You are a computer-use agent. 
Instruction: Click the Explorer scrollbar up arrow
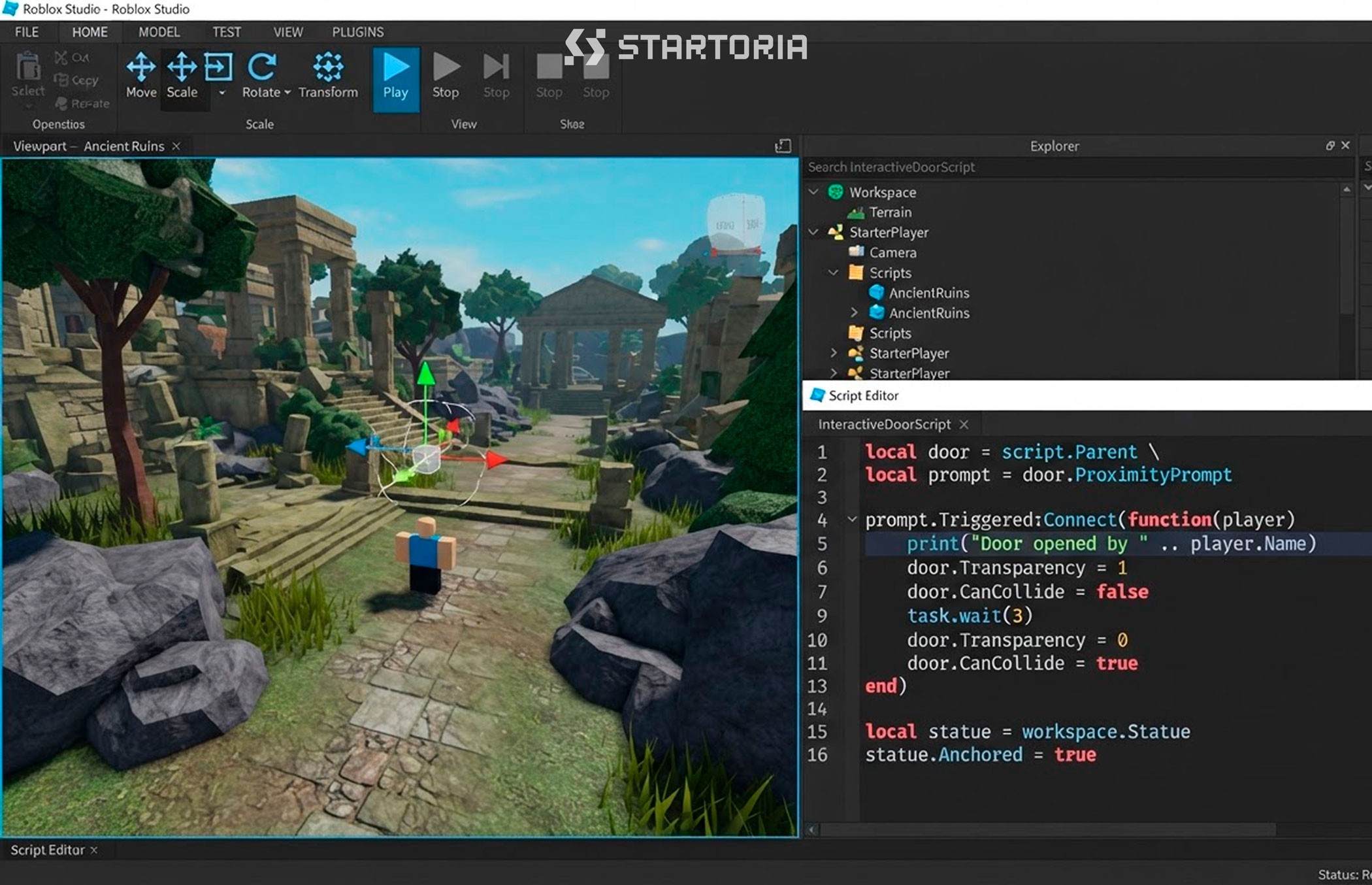1347,190
